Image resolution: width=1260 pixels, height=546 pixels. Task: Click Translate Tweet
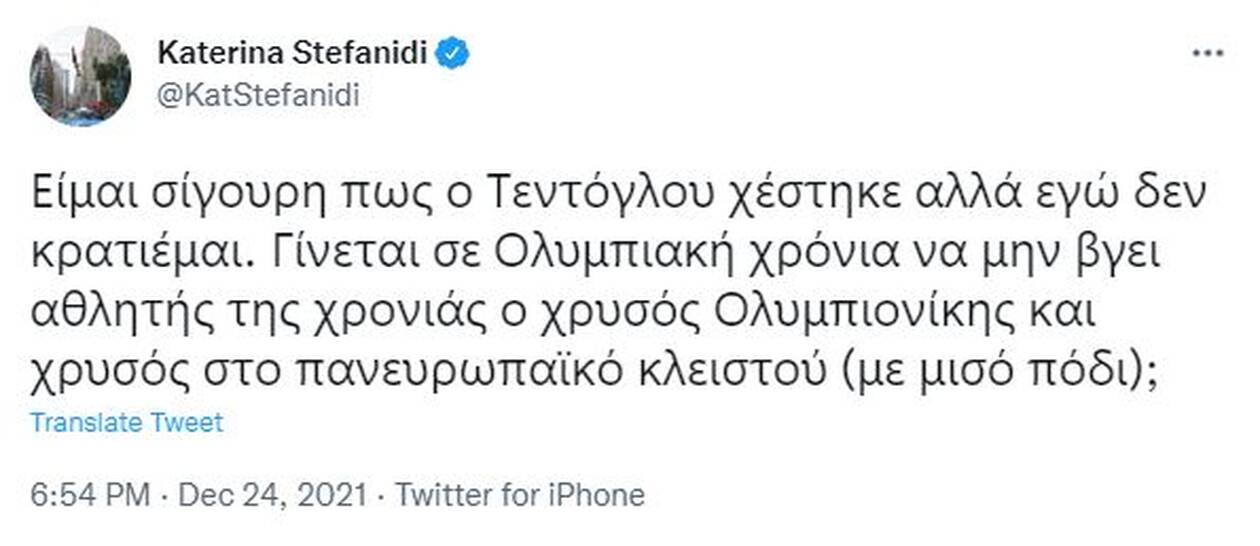(126, 422)
